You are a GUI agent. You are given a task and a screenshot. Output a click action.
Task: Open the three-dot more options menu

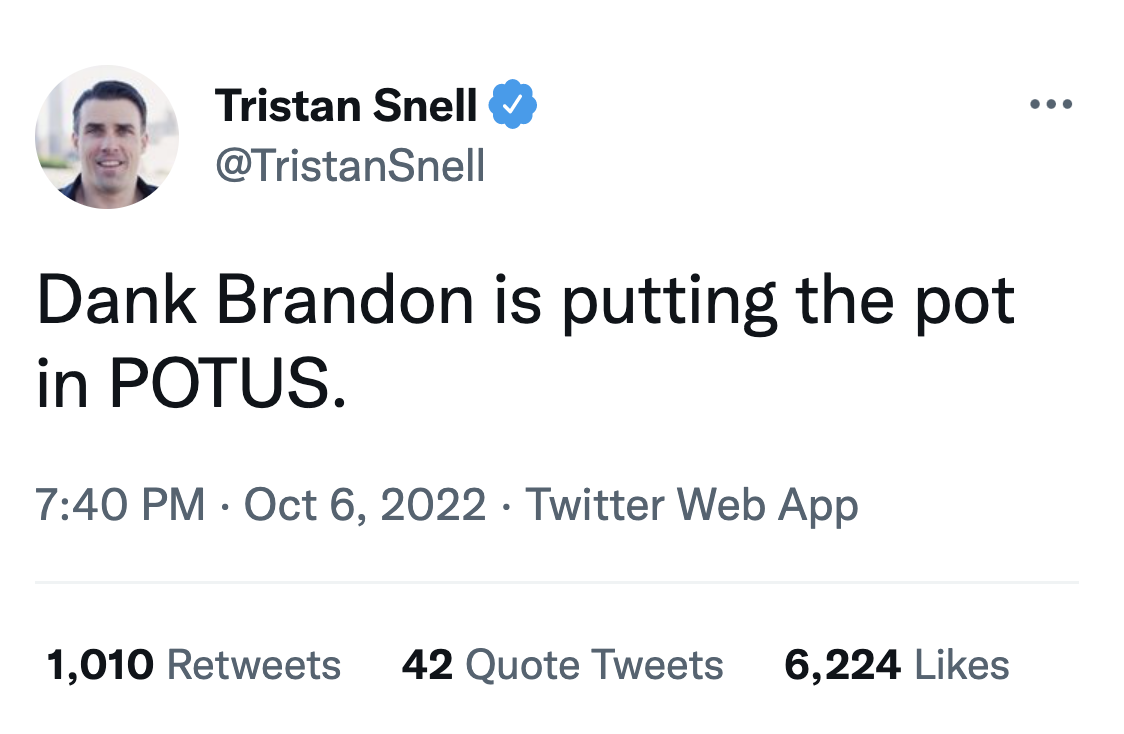(x=1052, y=104)
